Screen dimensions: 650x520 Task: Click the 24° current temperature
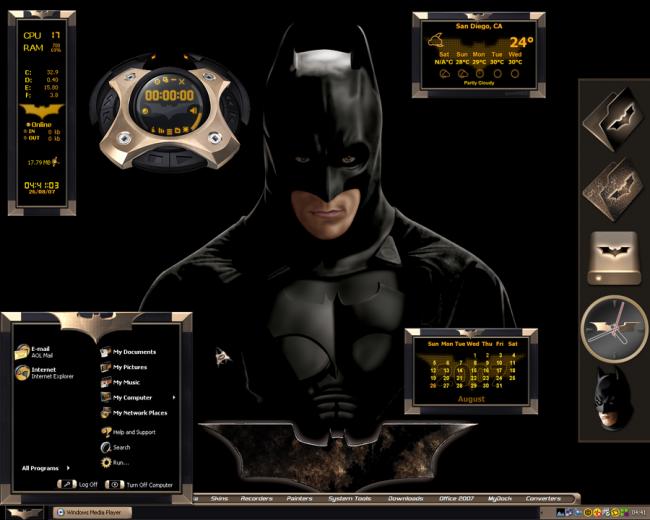521,42
